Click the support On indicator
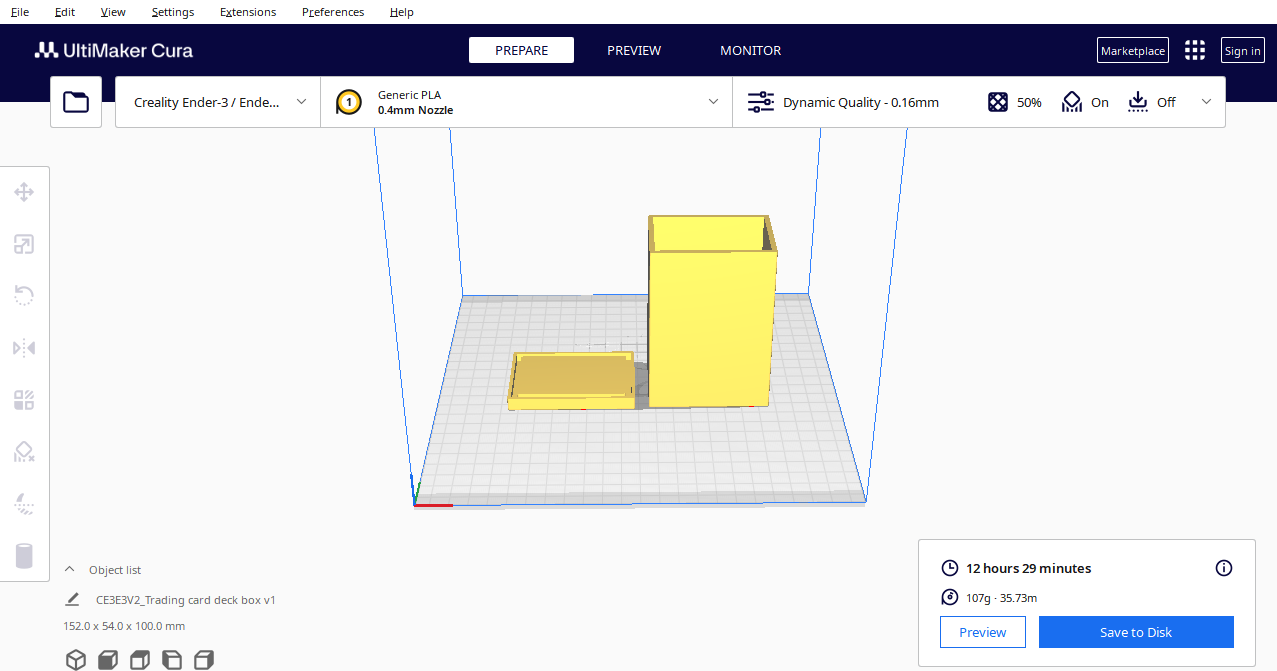This screenshot has height=671, width=1277. click(1085, 102)
